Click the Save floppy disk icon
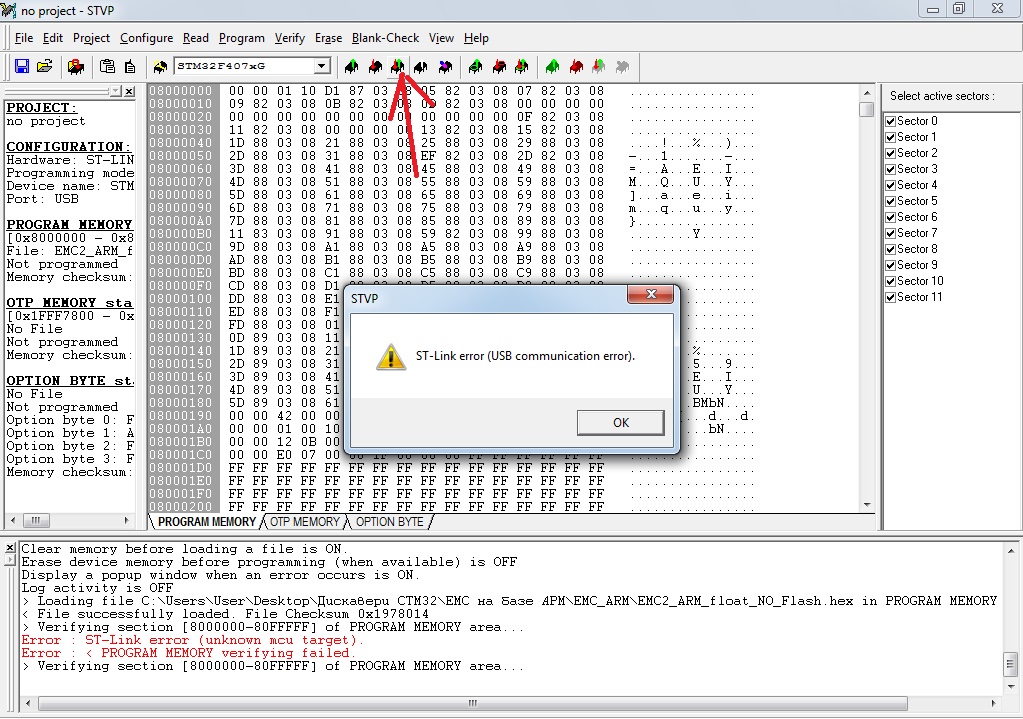The width and height of the screenshot is (1023, 719). tap(22, 67)
